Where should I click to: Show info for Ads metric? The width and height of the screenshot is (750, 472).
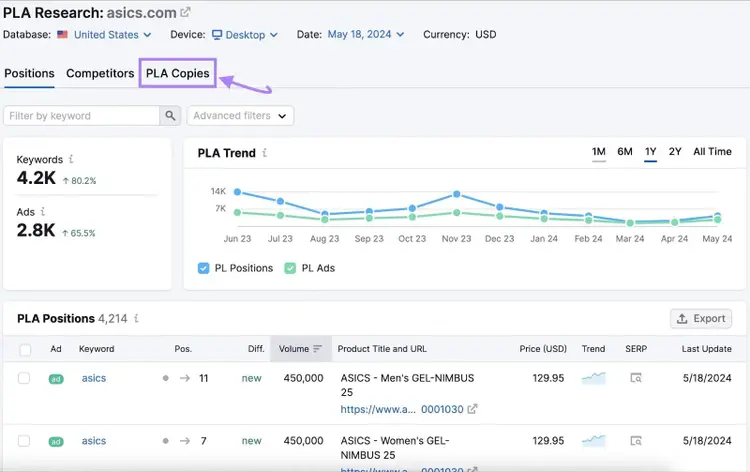[43, 211]
